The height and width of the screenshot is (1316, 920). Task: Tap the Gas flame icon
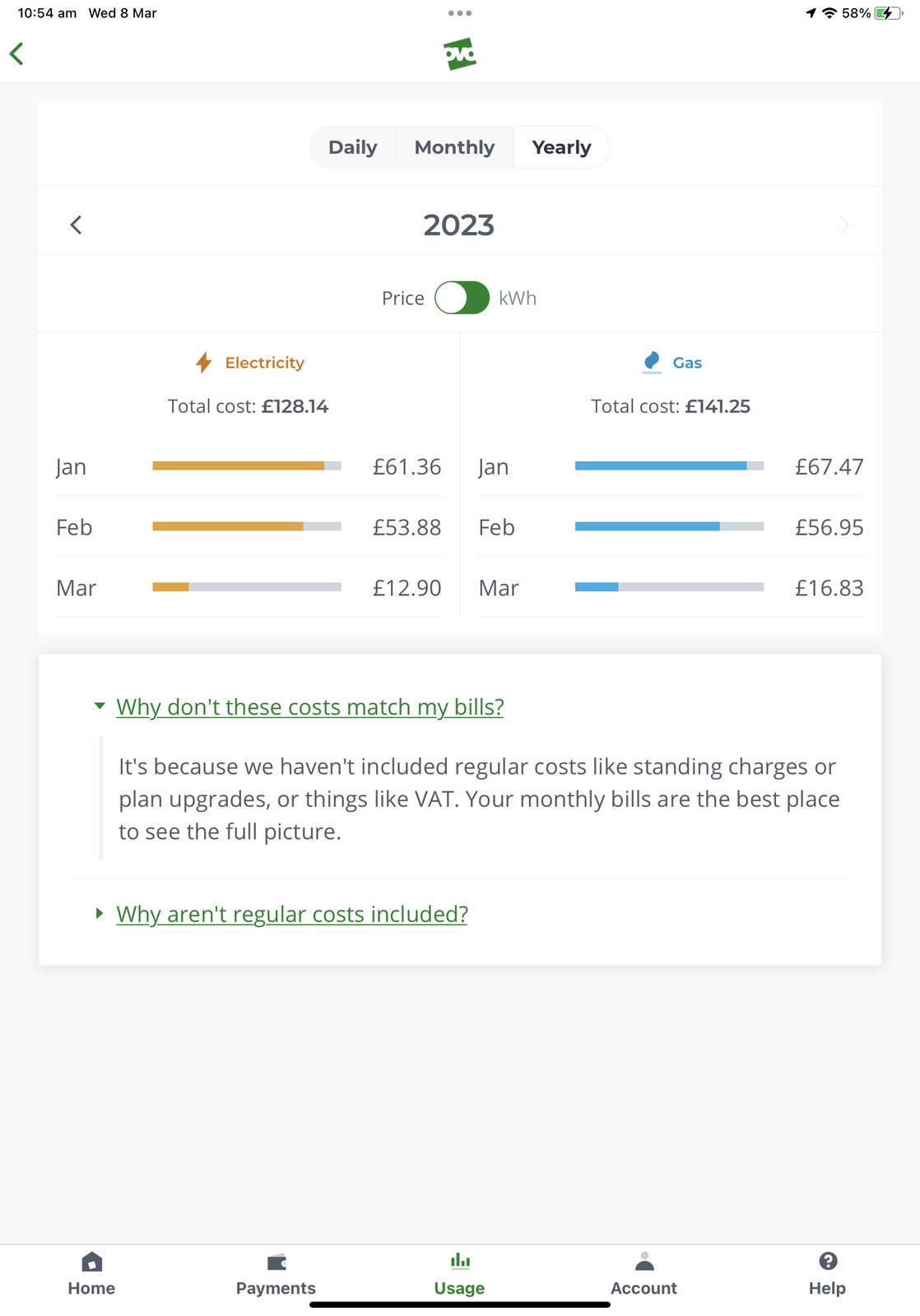tap(652, 362)
